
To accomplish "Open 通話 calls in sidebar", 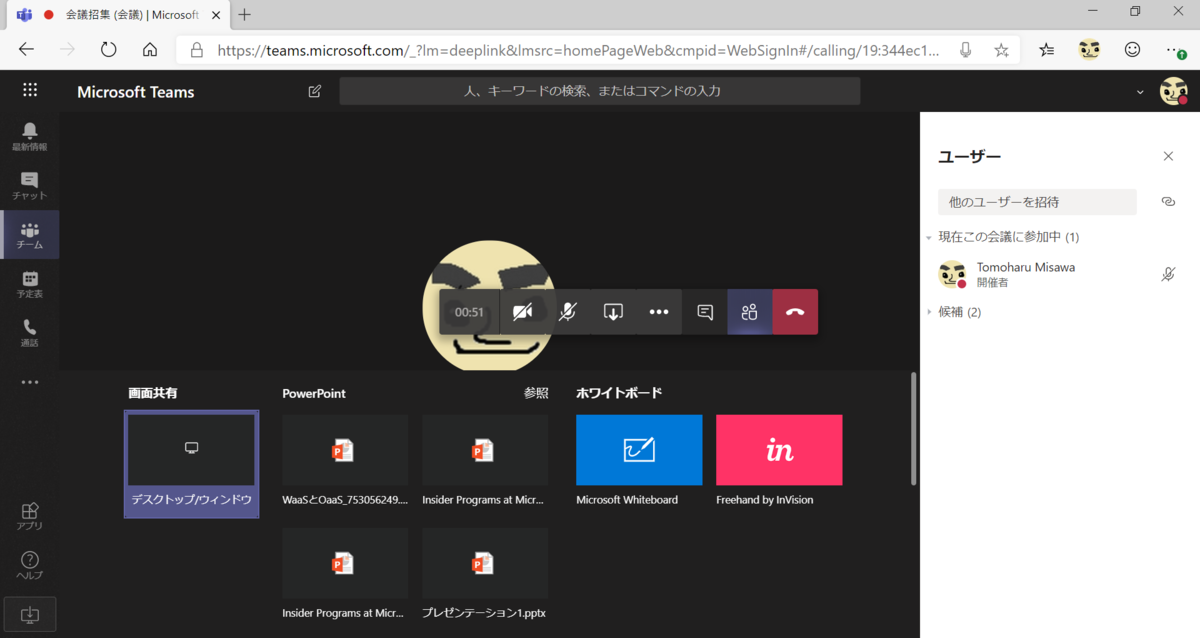I will click(29, 332).
